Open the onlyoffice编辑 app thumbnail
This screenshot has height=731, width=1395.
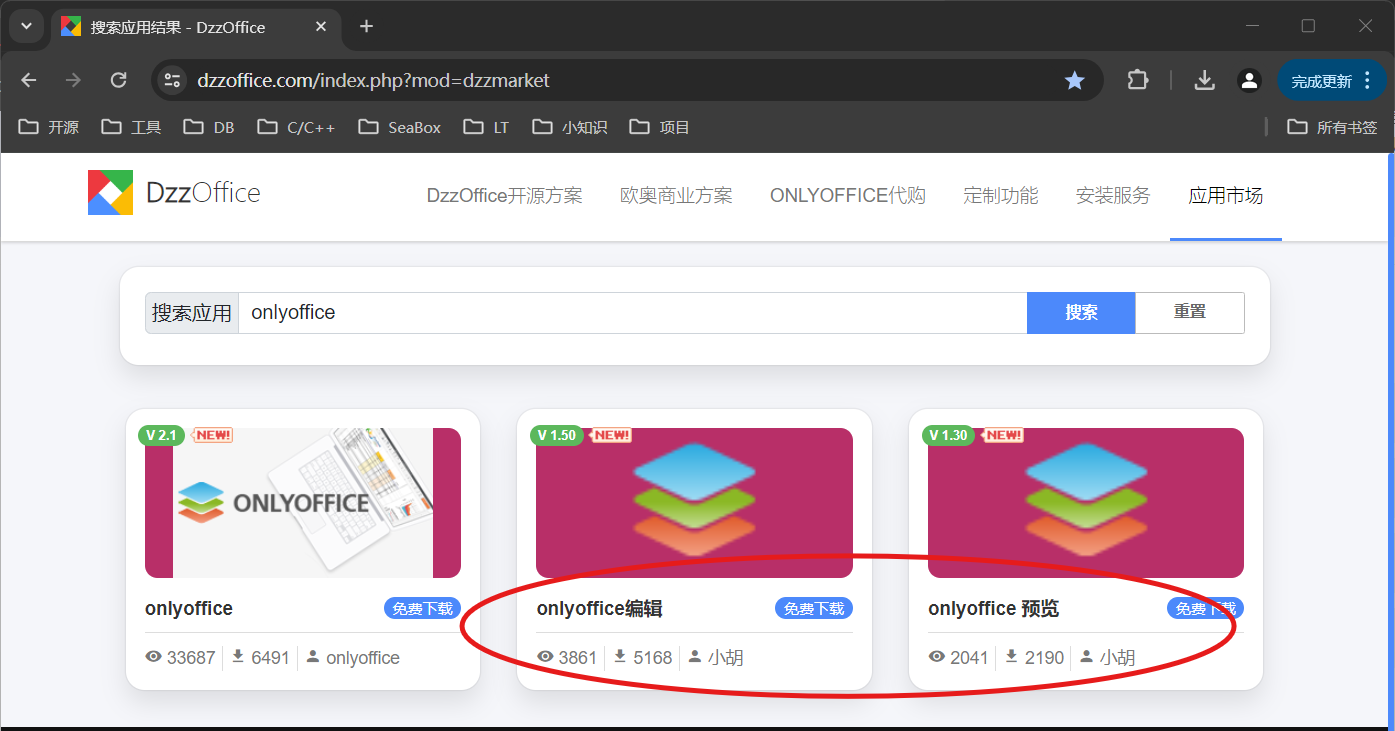[x=694, y=503]
